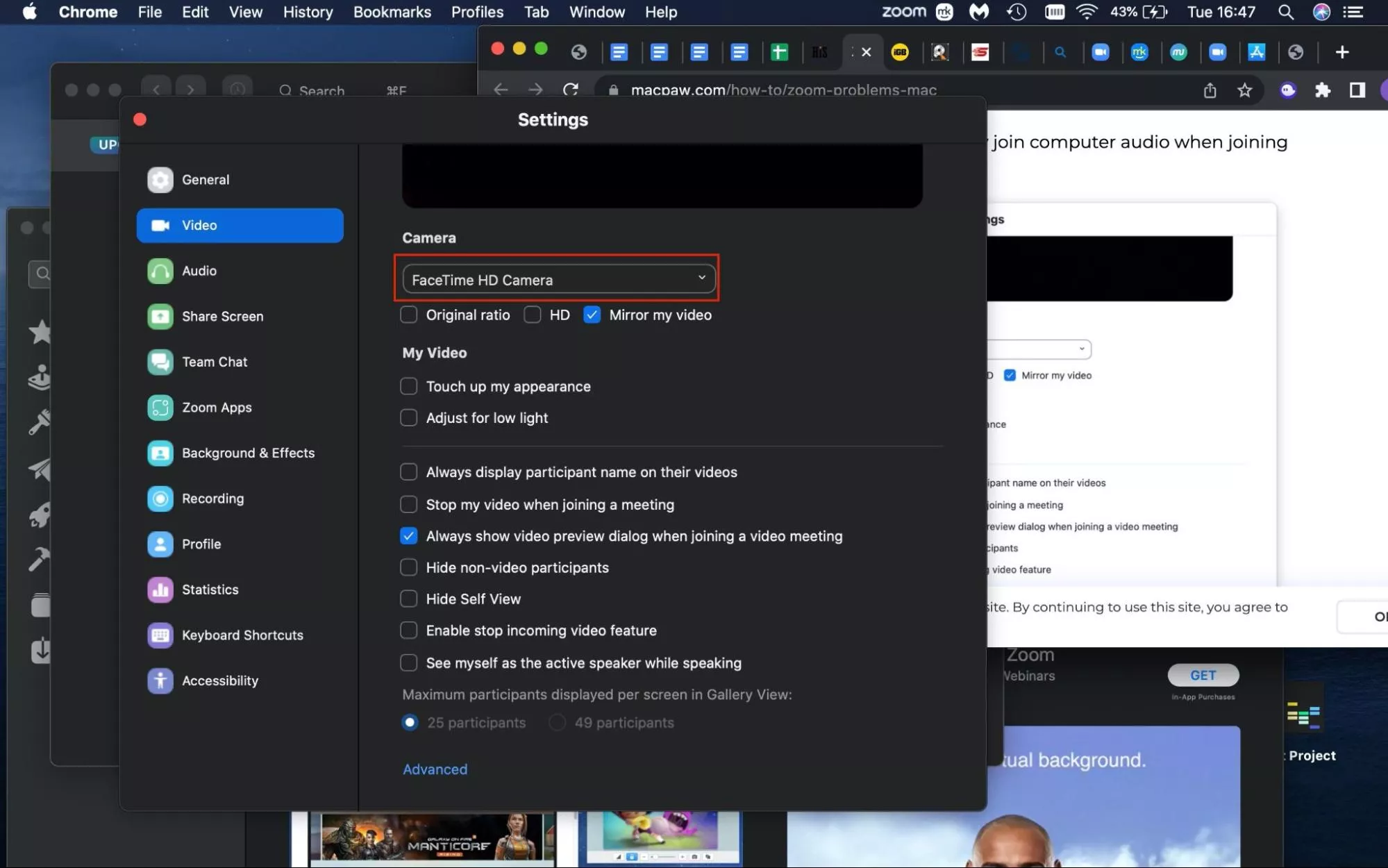Screen dimensions: 1388x868
Task: Click the GET button for Zoom Webinars
Action: 1203,675
